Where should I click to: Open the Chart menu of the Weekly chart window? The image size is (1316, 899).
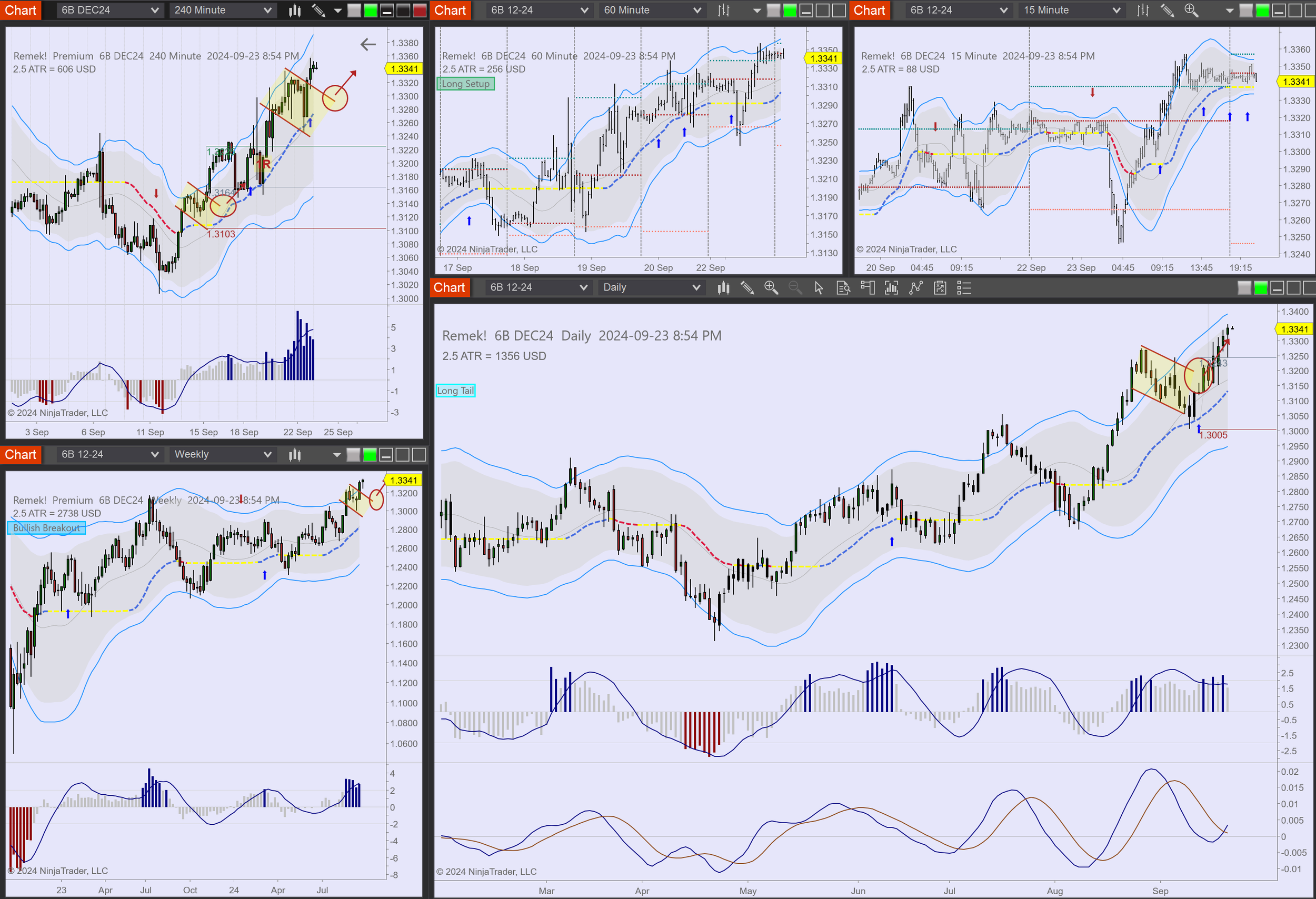(21, 454)
